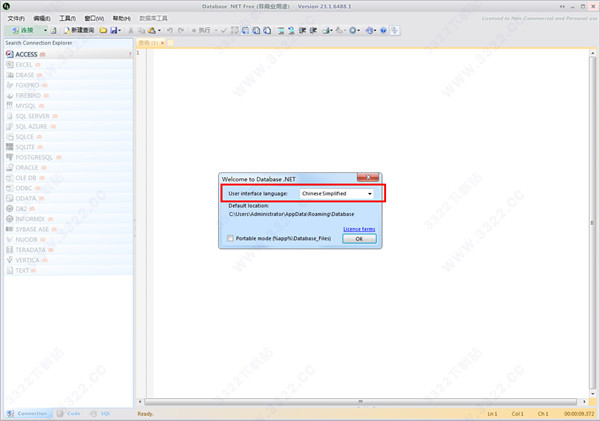Open the 文件(F) menu
The height and width of the screenshot is (421, 600).
16,18
